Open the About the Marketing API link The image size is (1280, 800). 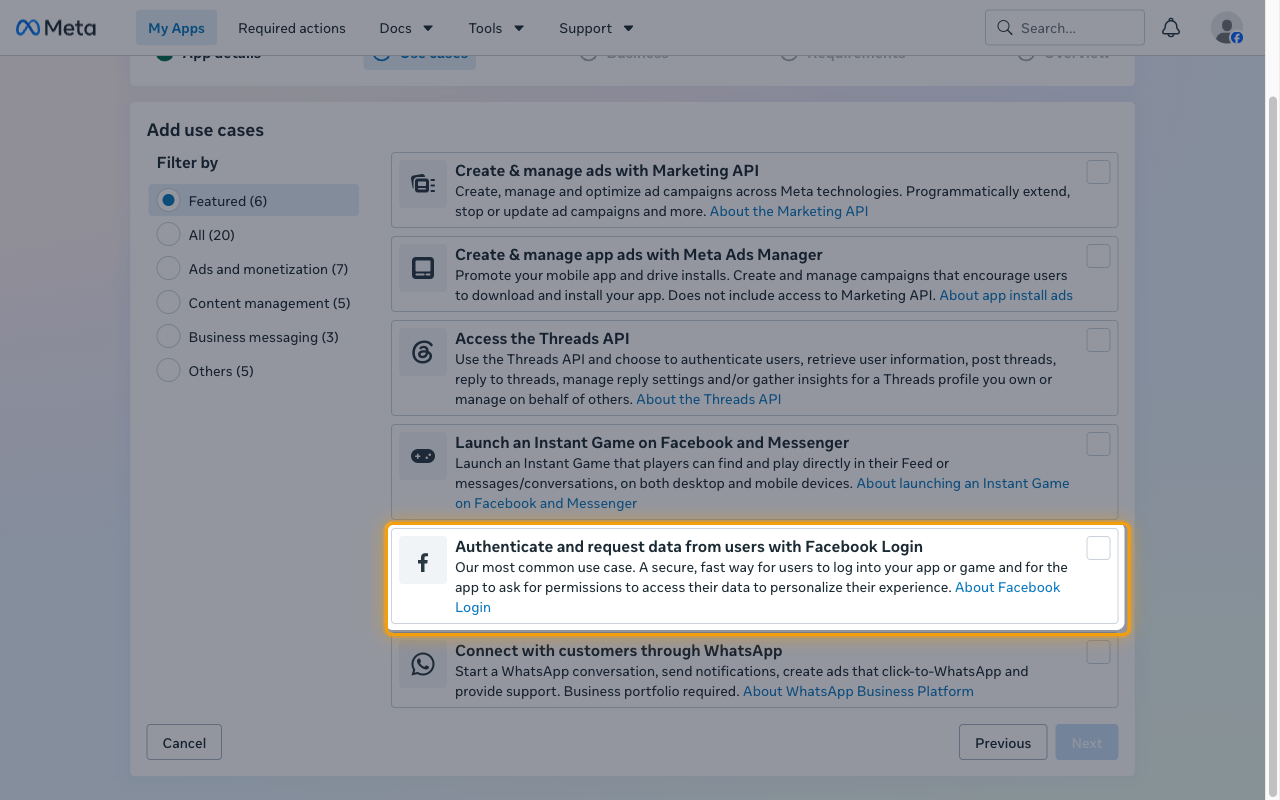click(789, 211)
